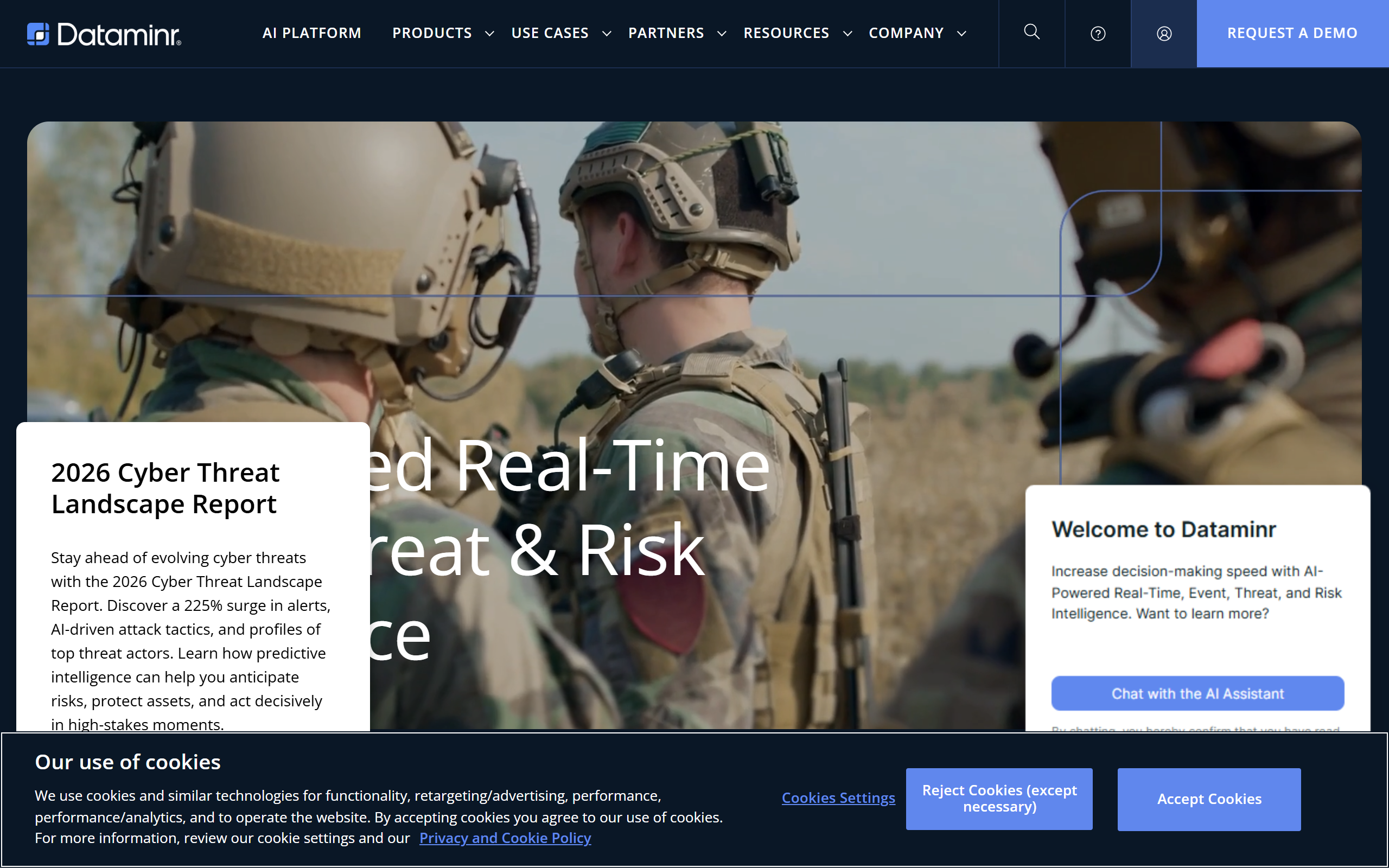The height and width of the screenshot is (868, 1389).
Task: Click the Welcome to Dataminr heading
Action: 1163,529
